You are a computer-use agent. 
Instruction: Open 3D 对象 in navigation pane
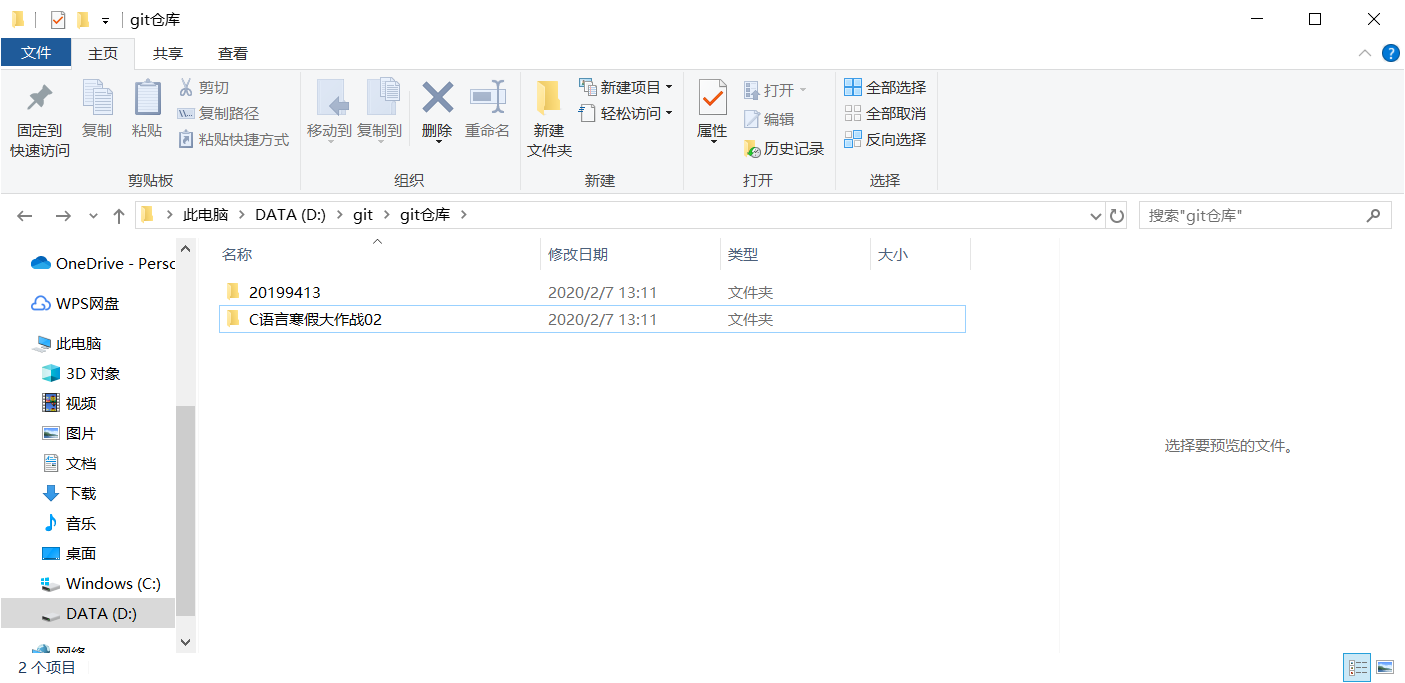[81, 374]
